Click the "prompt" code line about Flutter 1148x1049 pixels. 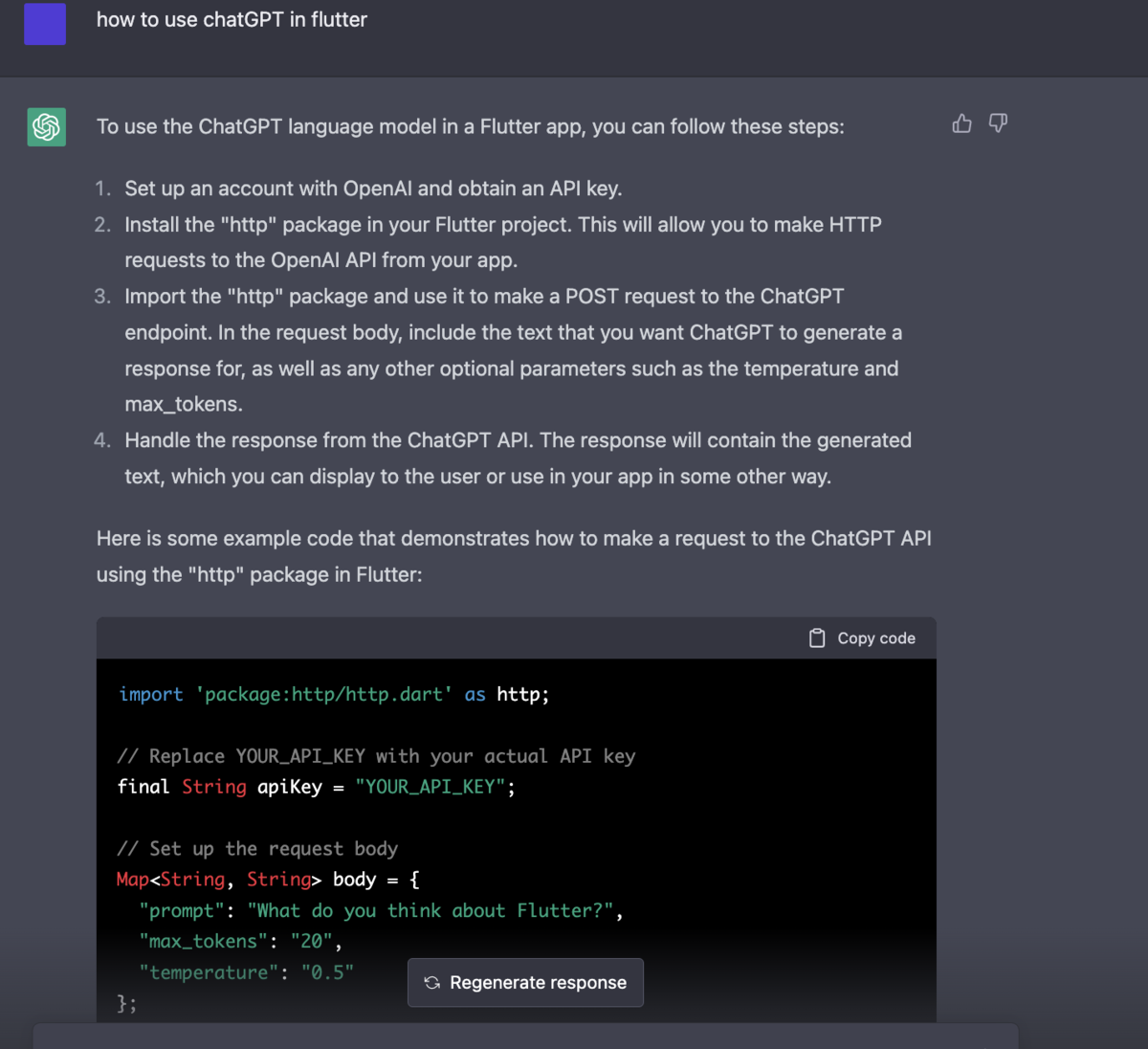pos(381,911)
